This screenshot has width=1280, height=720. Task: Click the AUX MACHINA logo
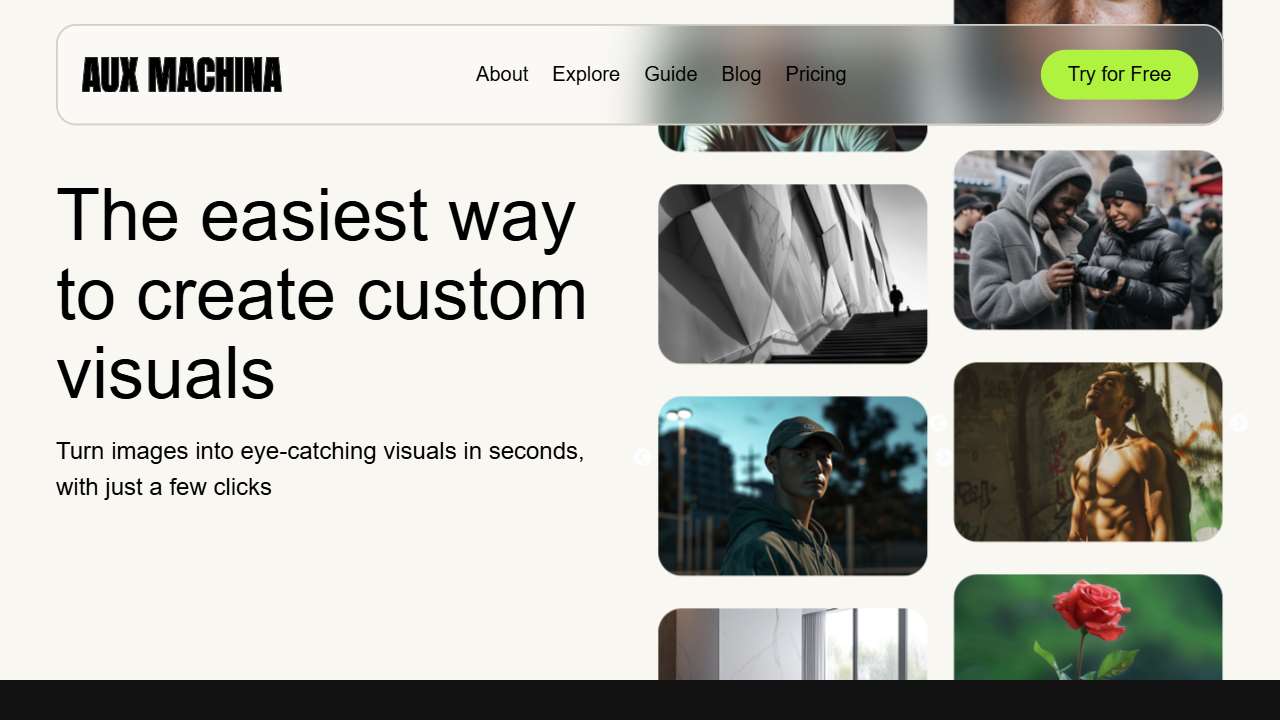click(x=181, y=75)
